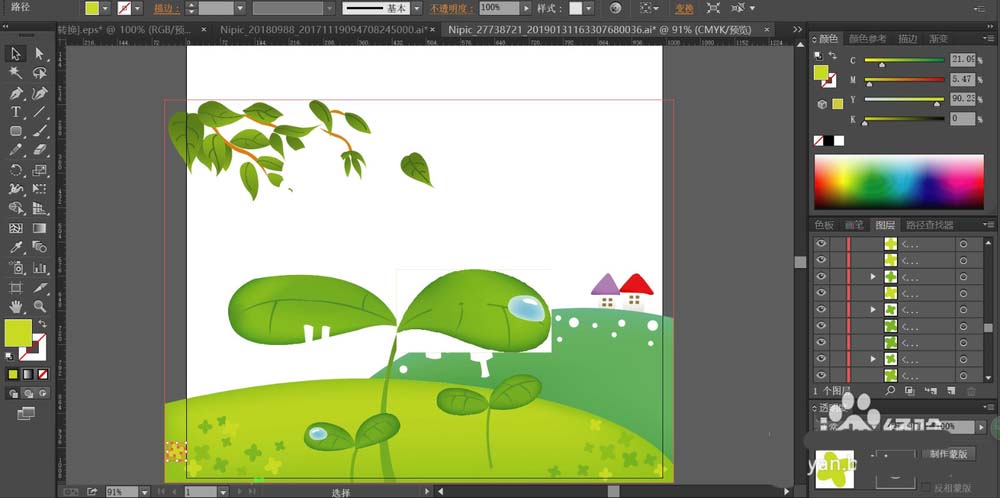Select the Shape Builder tool
Screen dimensions: 1000x498
click(x=16, y=208)
